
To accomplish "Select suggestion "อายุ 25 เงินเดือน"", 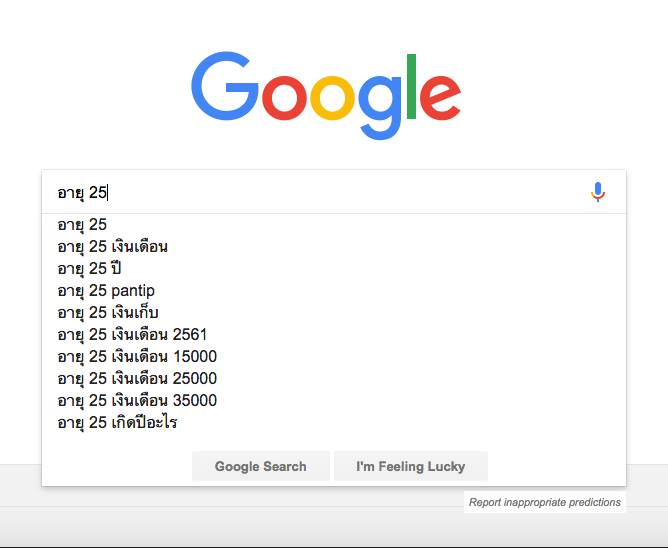I will (113, 247).
